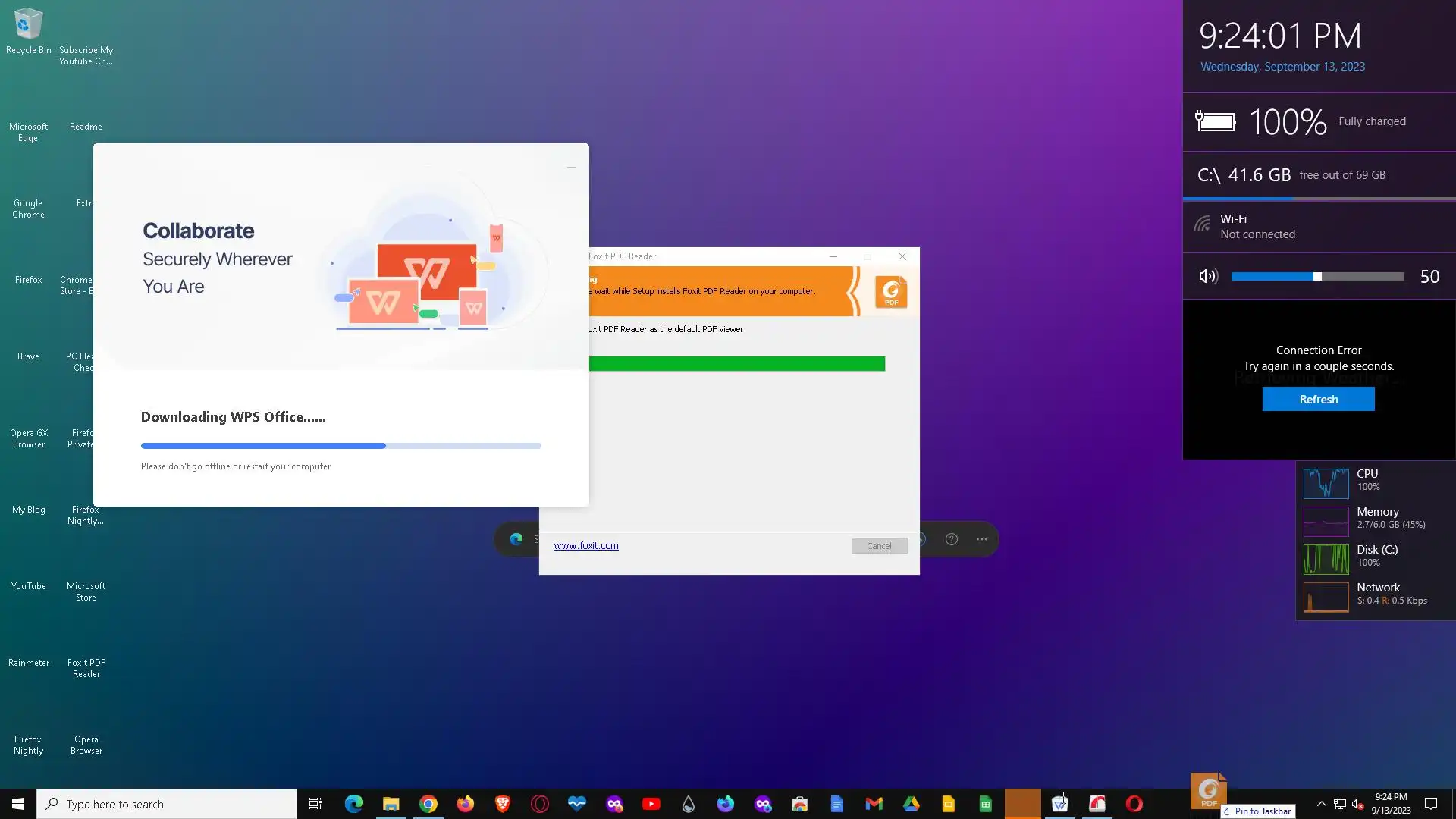Open Gmail icon on taskbar
The image size is (1456, 819).
click(874, 804)
